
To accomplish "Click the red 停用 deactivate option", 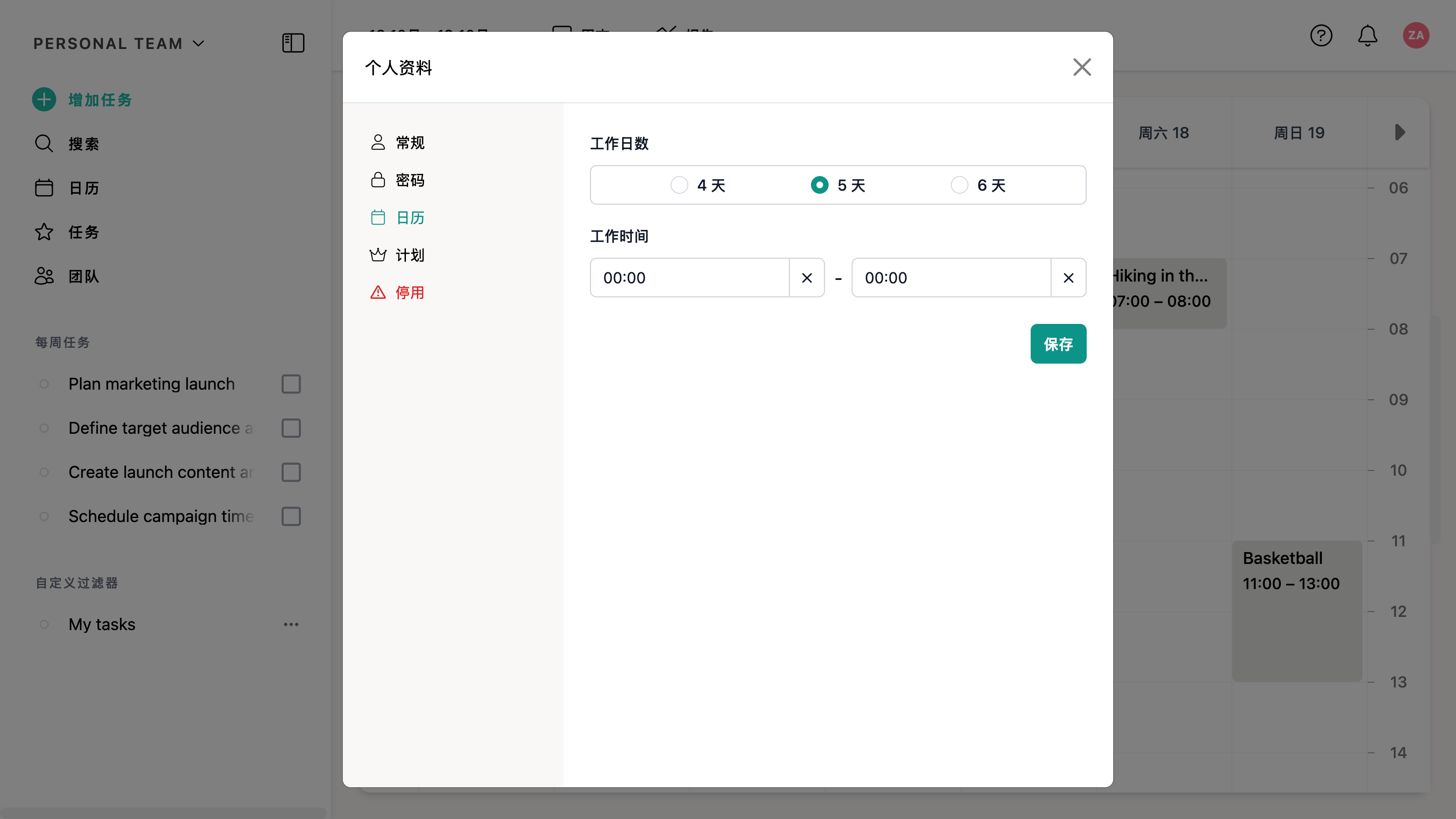I will pos(409,292).
